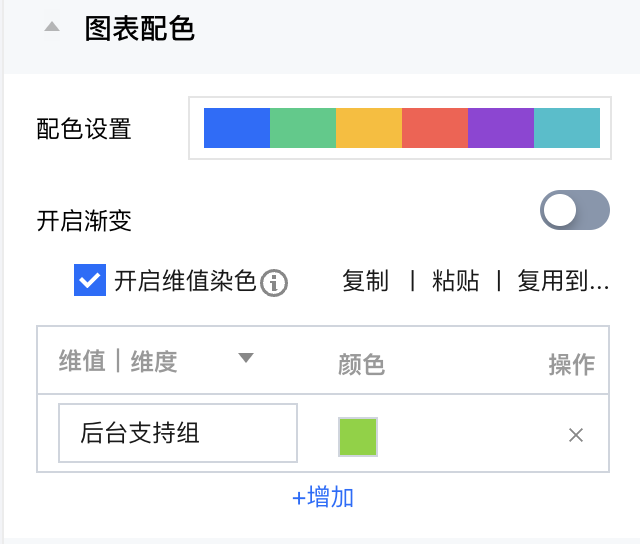Remove the 后台支持组 row with X icon
The image size is (640, 544).
pos(576,435)
